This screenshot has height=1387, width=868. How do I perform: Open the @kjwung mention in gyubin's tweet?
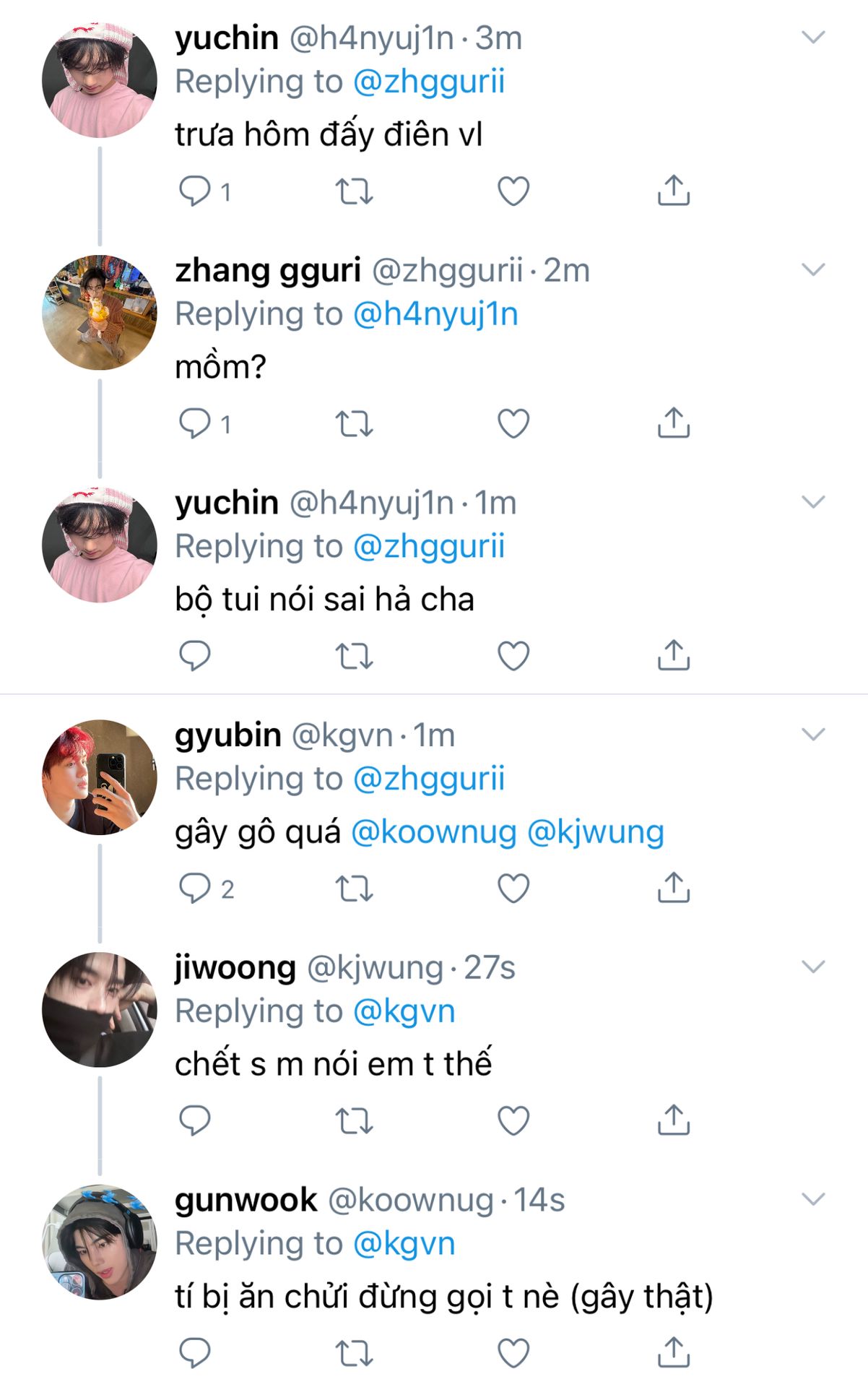(x=595, y=832)
